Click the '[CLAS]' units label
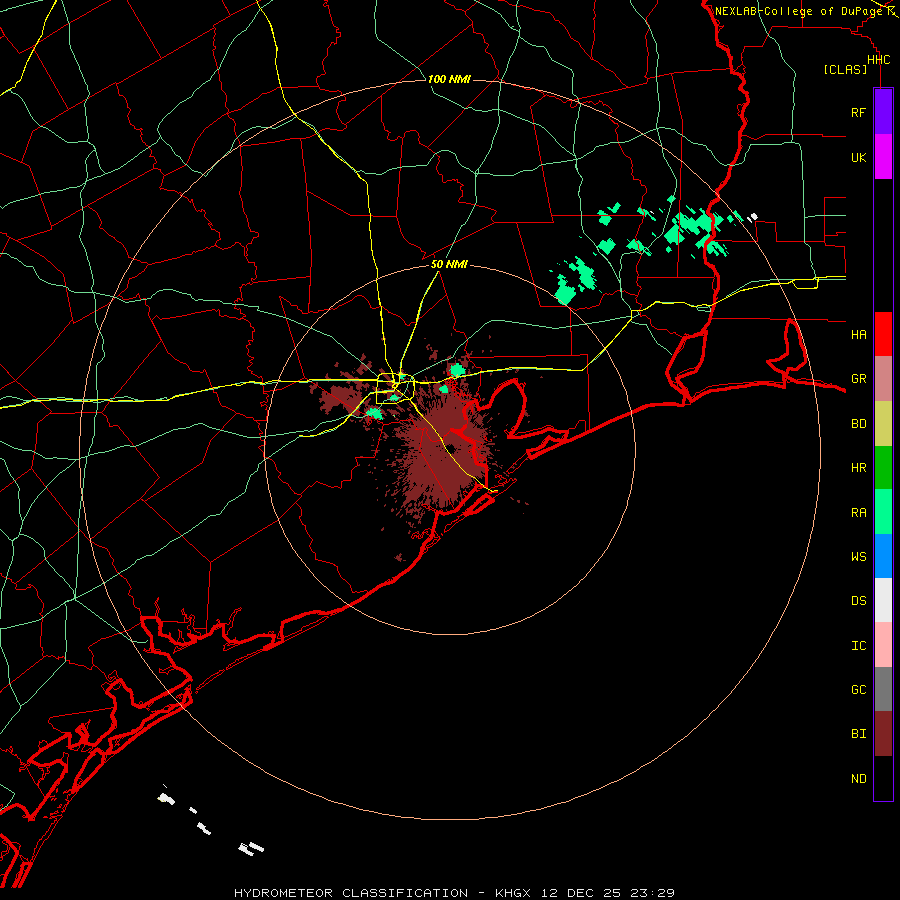Image resolution: width=900 pixels, height=900 pixels. pos(845,69)
